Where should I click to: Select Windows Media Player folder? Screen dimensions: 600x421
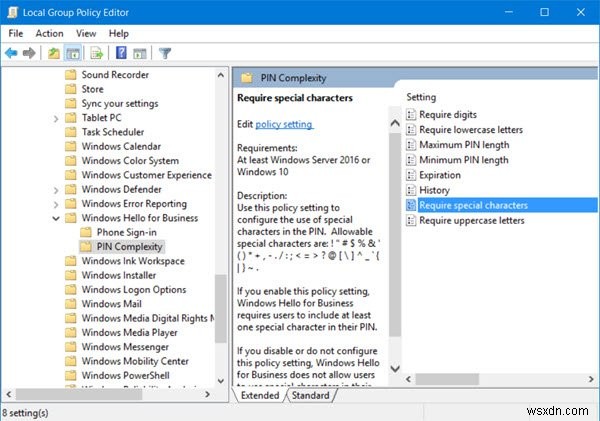pyautogui.click(x=129, y=333)
